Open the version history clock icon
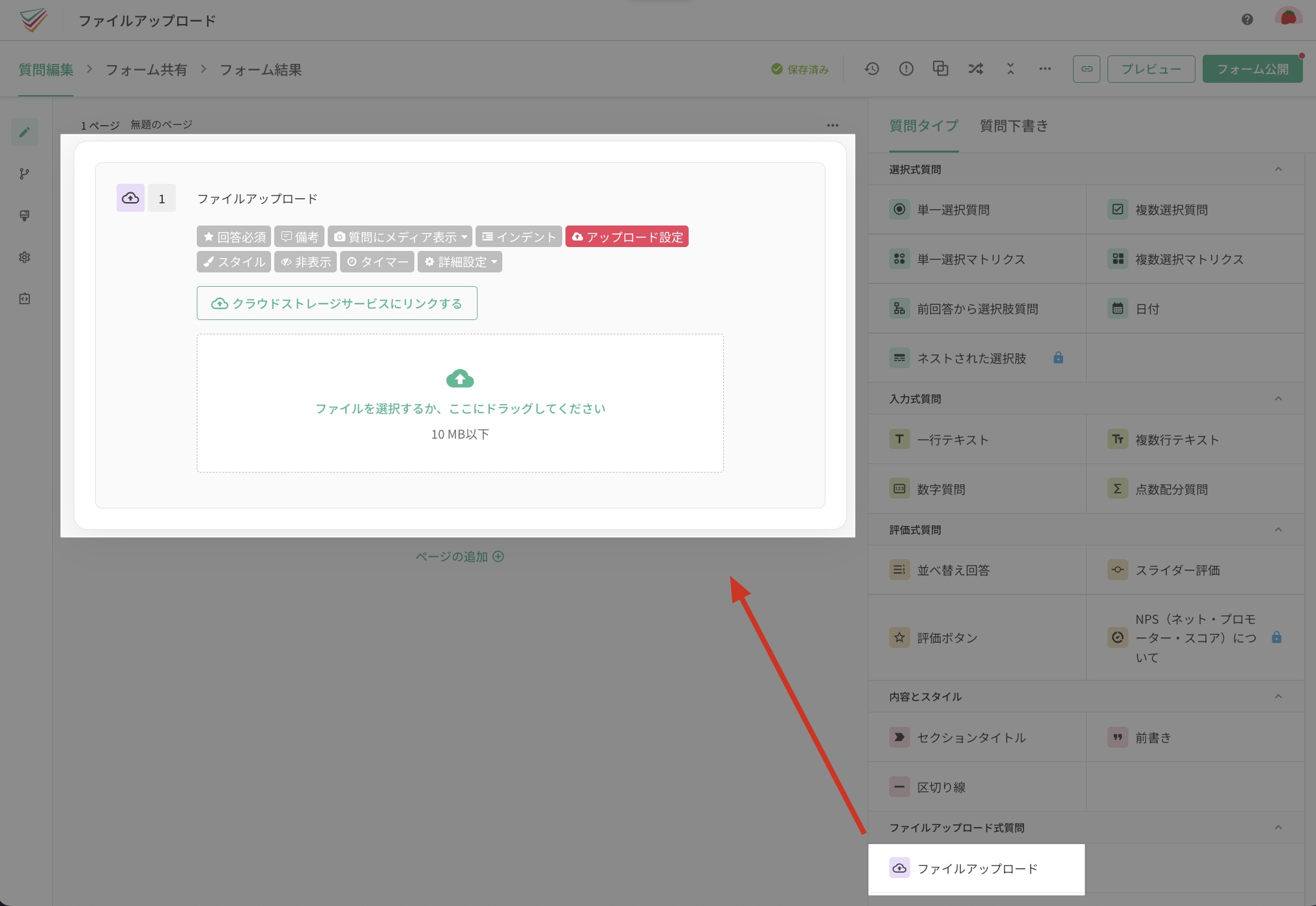 pos(872,68)
